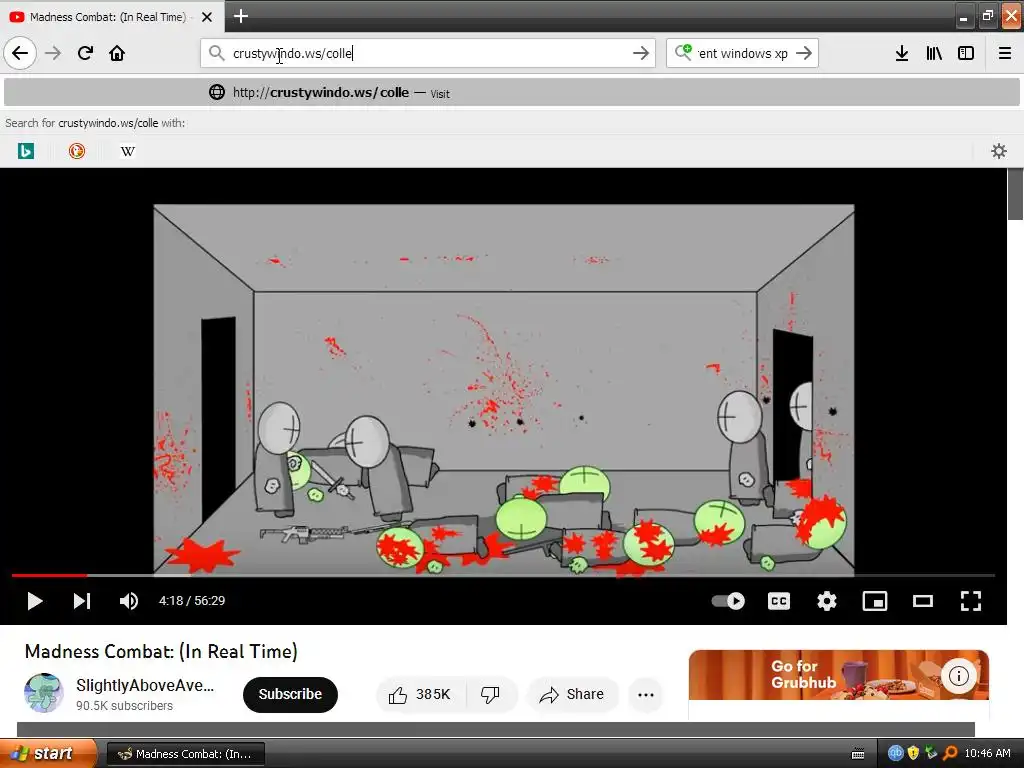Open the search engine selector icon
1024x768 pixels.
tap(683, 52)
